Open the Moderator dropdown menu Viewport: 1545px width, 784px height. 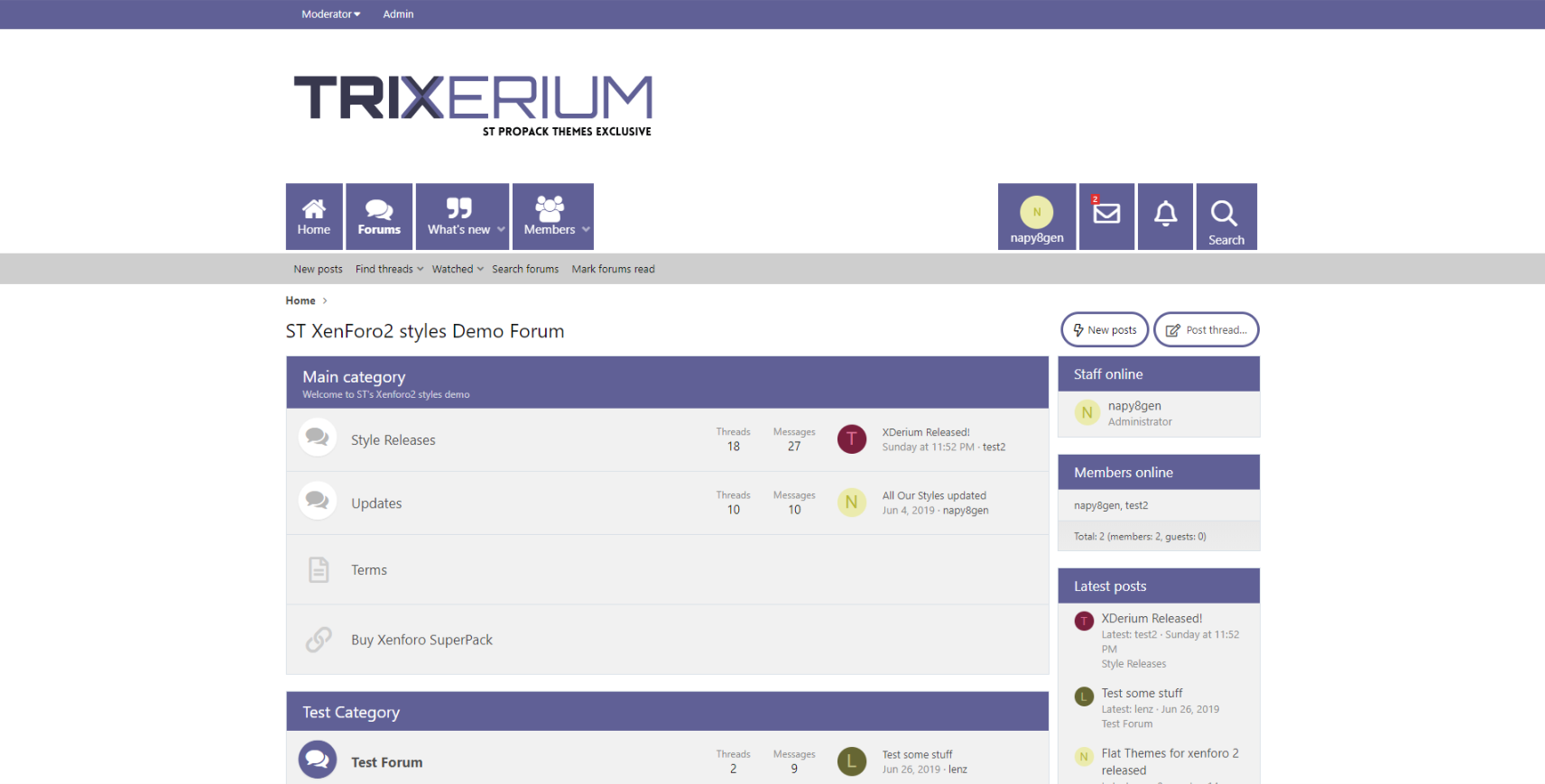coord(331,14)
